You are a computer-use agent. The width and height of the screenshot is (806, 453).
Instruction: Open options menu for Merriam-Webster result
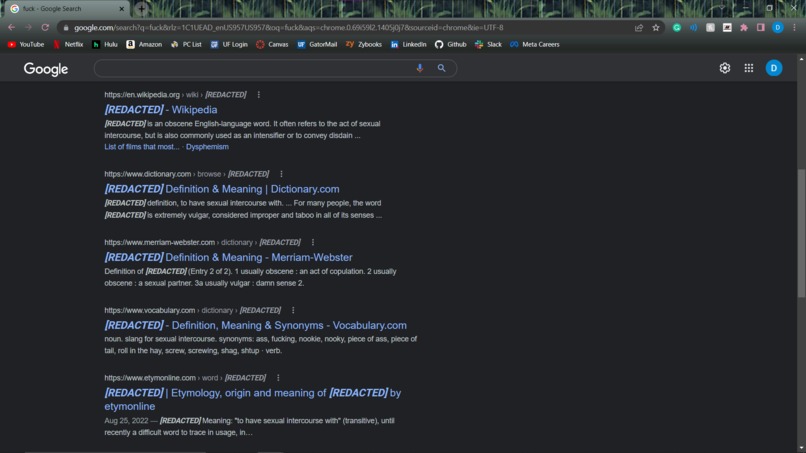(x=313, y=242)
